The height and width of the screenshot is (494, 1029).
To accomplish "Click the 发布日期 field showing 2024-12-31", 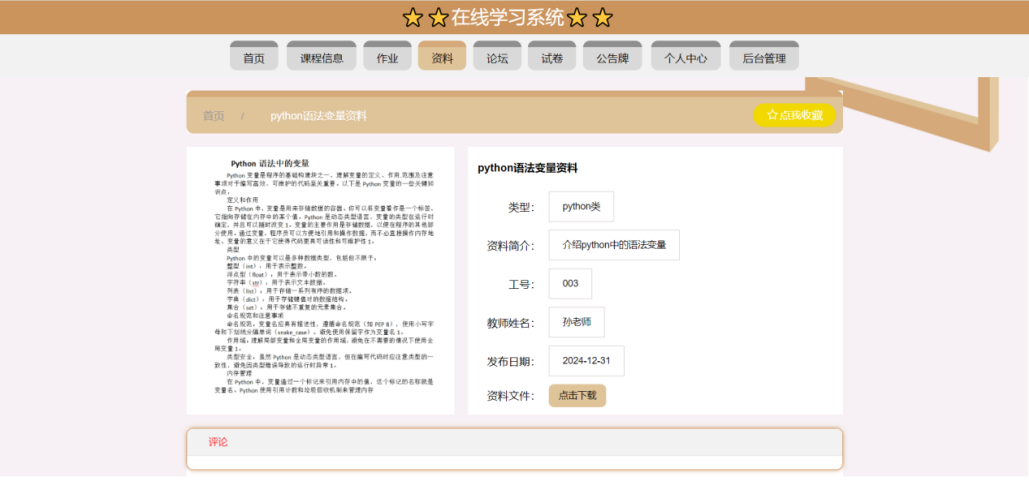I will 586,360.
